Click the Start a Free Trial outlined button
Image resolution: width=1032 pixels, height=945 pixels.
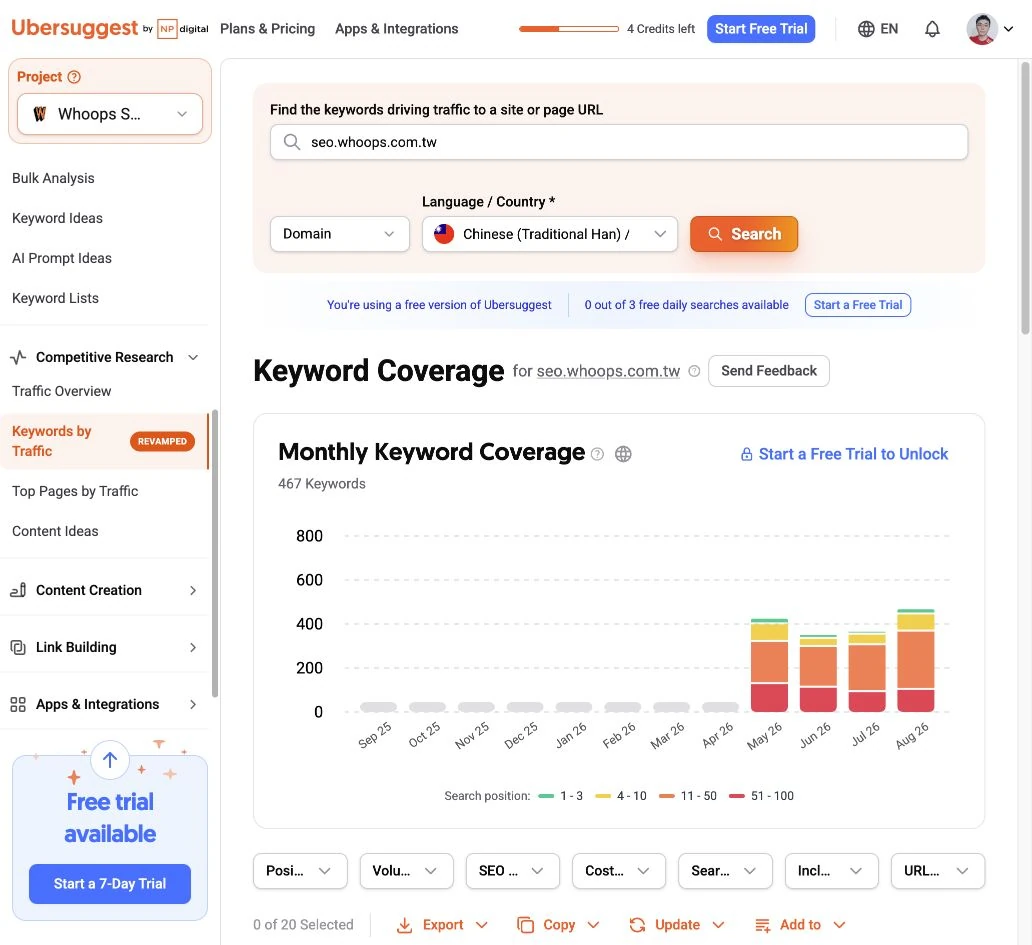858,305
